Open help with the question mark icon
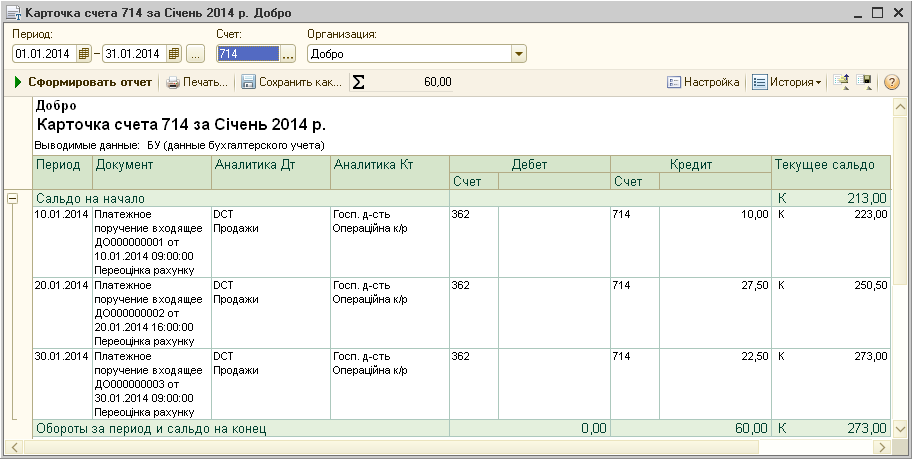The image size is (912, 459). [892, 82]
